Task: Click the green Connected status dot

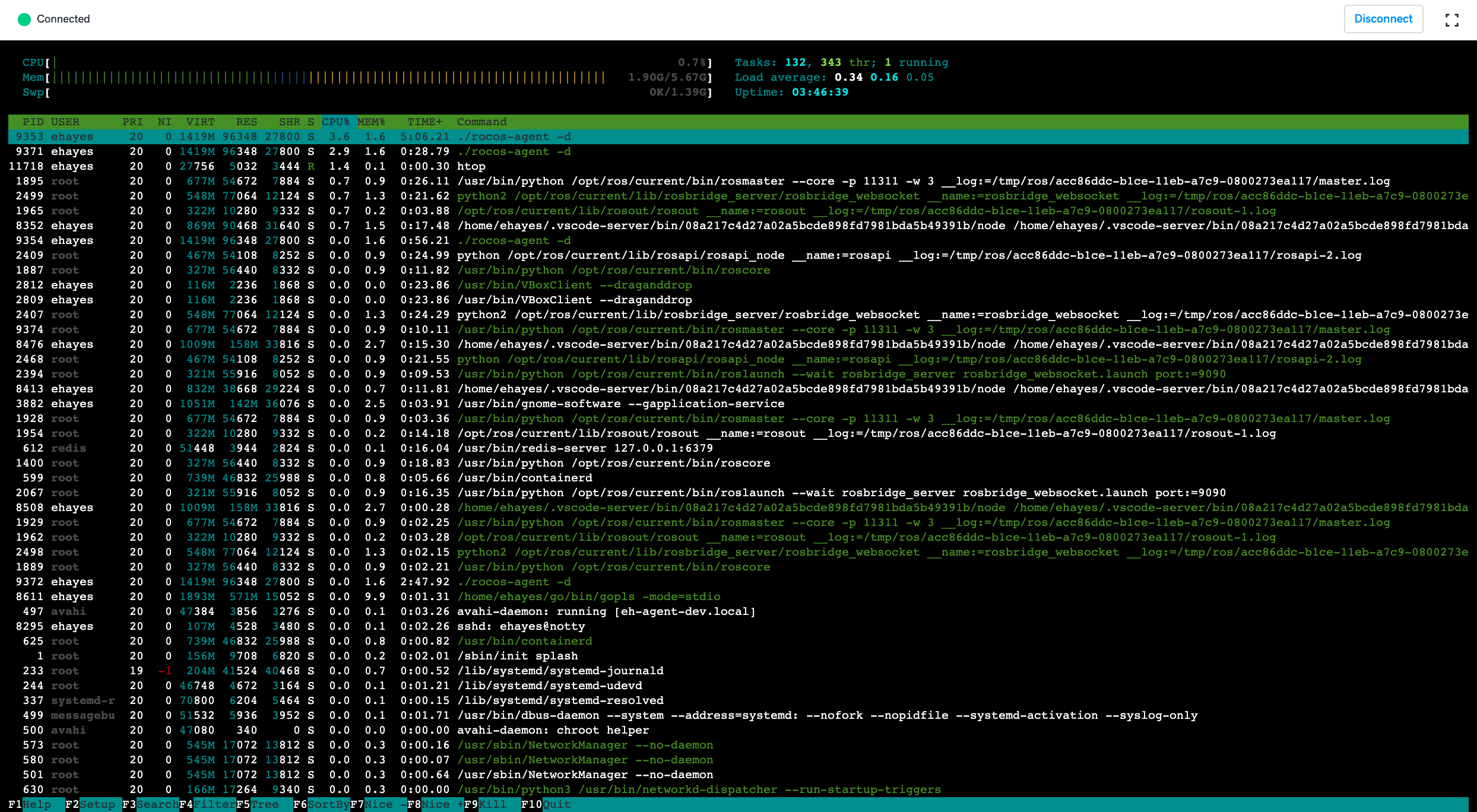Action: click(x=24, y=20)
